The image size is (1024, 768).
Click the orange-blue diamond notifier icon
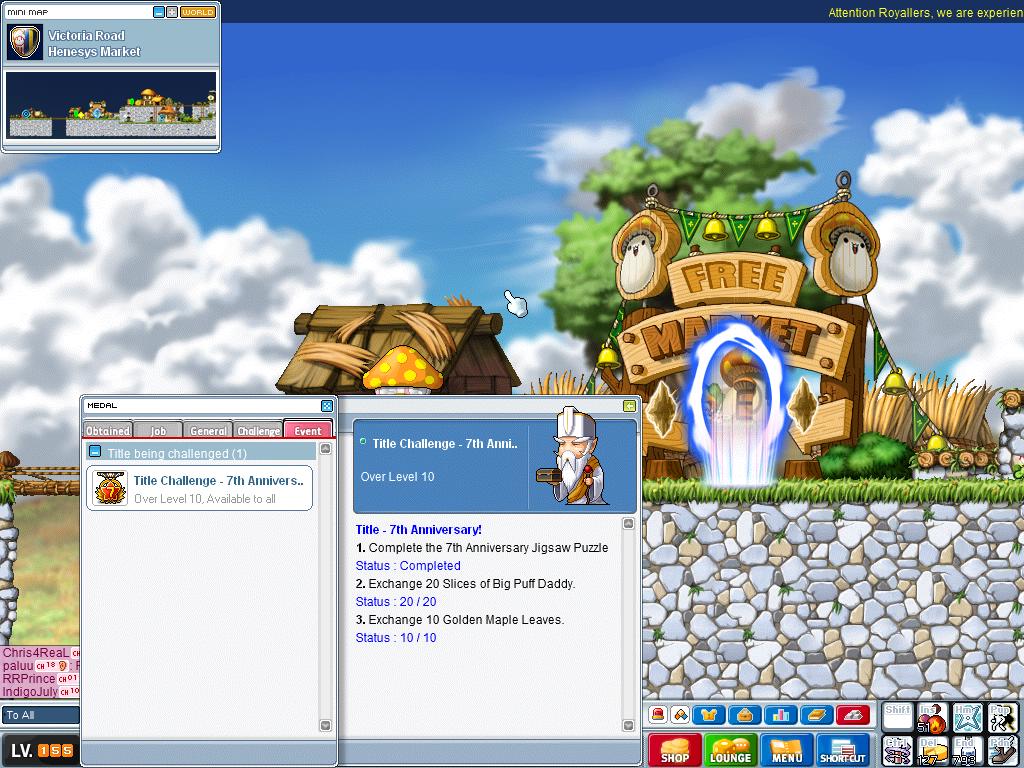click(x=680, y=715)
